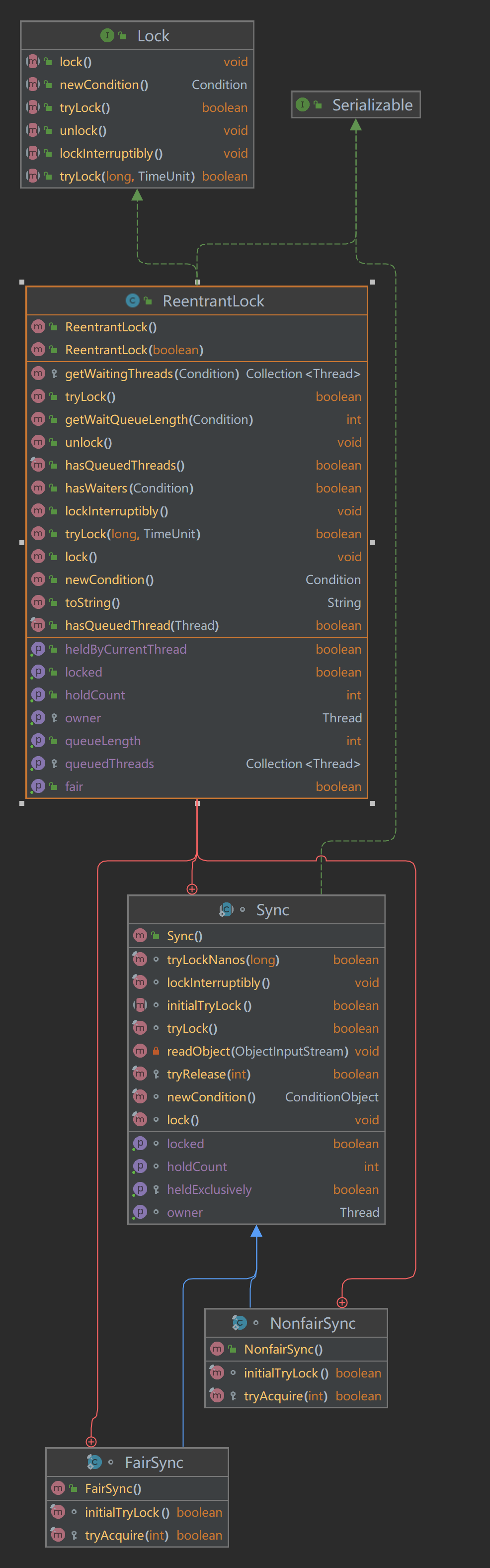Click the FairSync() constructor
This screenshot has width=490, height=1568.
[x=113, y=1489]
